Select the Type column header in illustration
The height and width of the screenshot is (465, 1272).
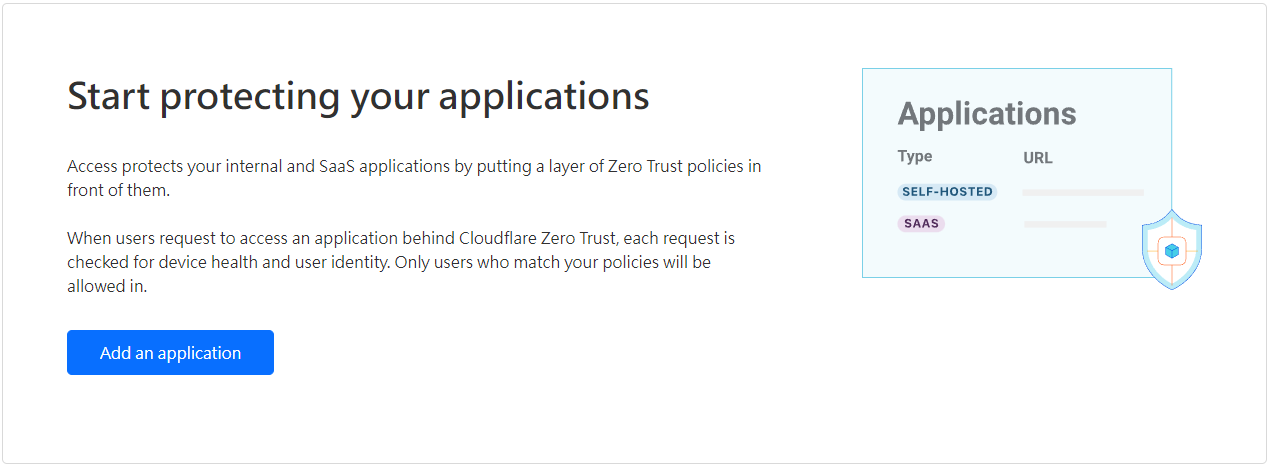tap(915, 156)
